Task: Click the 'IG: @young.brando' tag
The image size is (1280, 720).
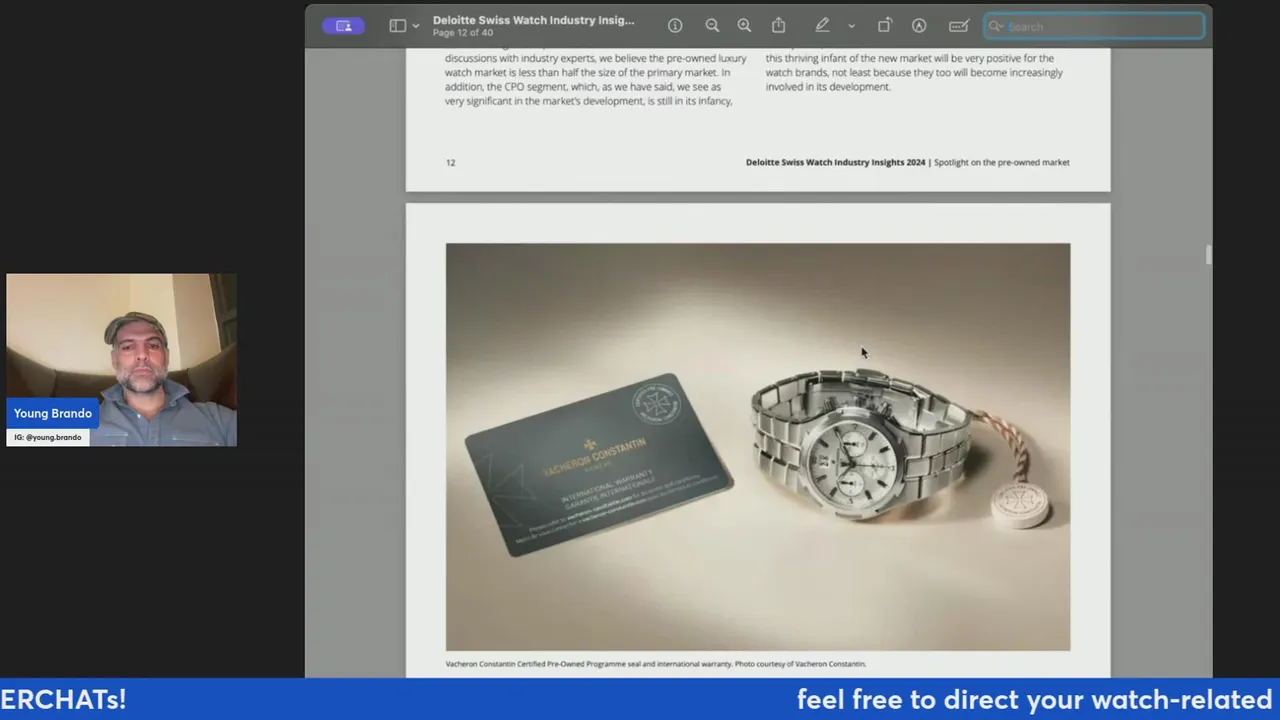Action: [48, 438]
